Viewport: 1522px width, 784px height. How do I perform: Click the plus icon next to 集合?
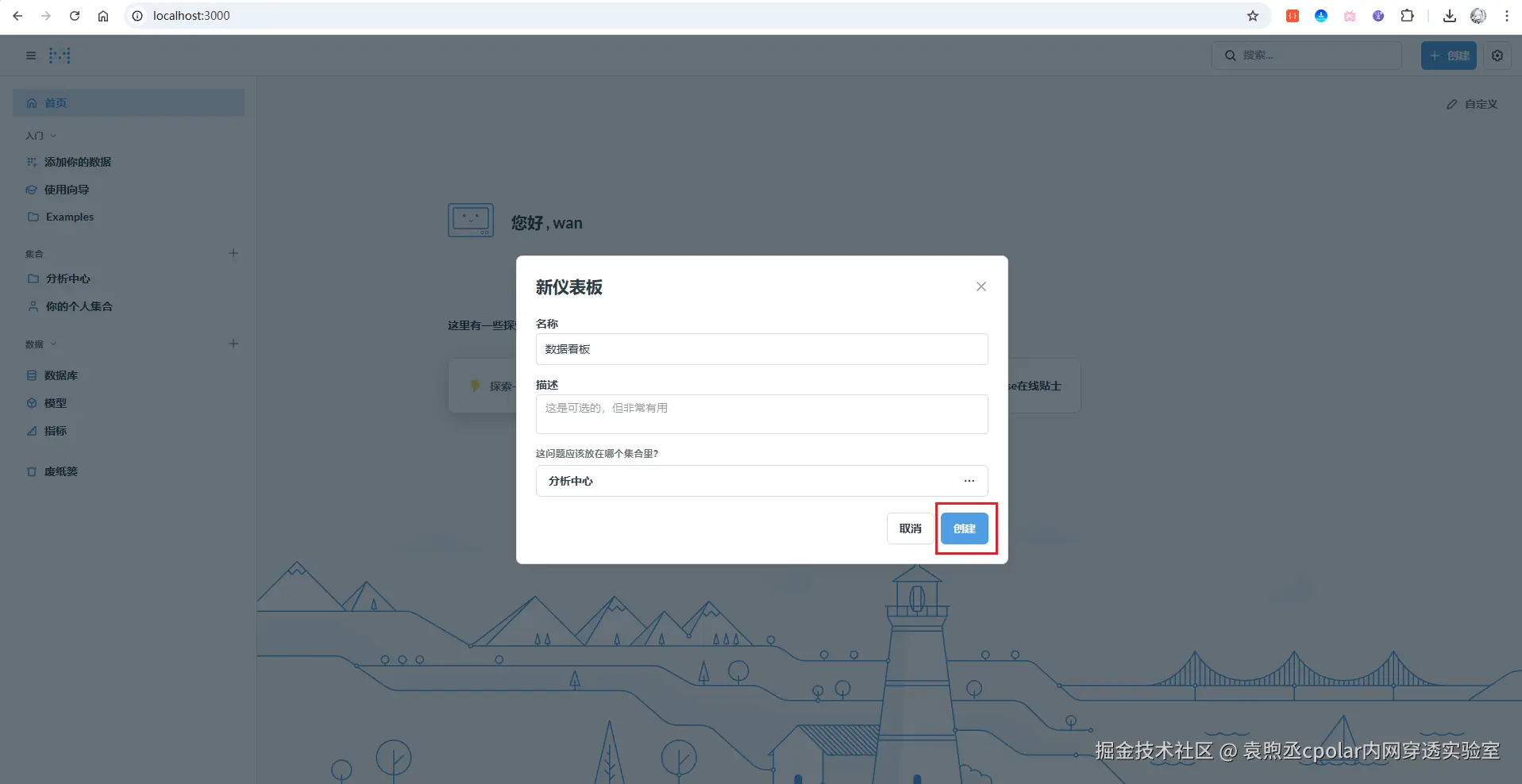click(x=233, y=253)
